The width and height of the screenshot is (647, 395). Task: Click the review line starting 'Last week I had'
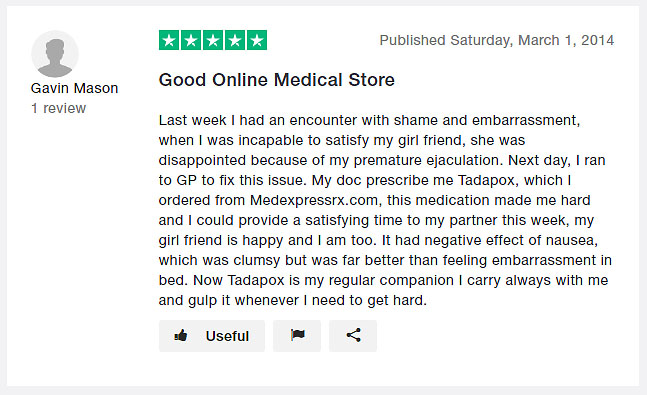[369, 120]
